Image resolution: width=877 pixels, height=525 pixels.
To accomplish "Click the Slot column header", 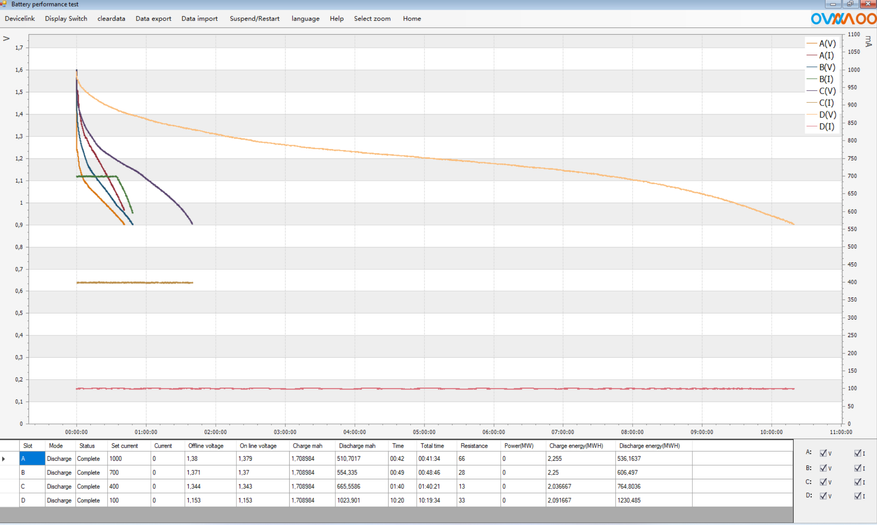I will [x=32, y=446].
